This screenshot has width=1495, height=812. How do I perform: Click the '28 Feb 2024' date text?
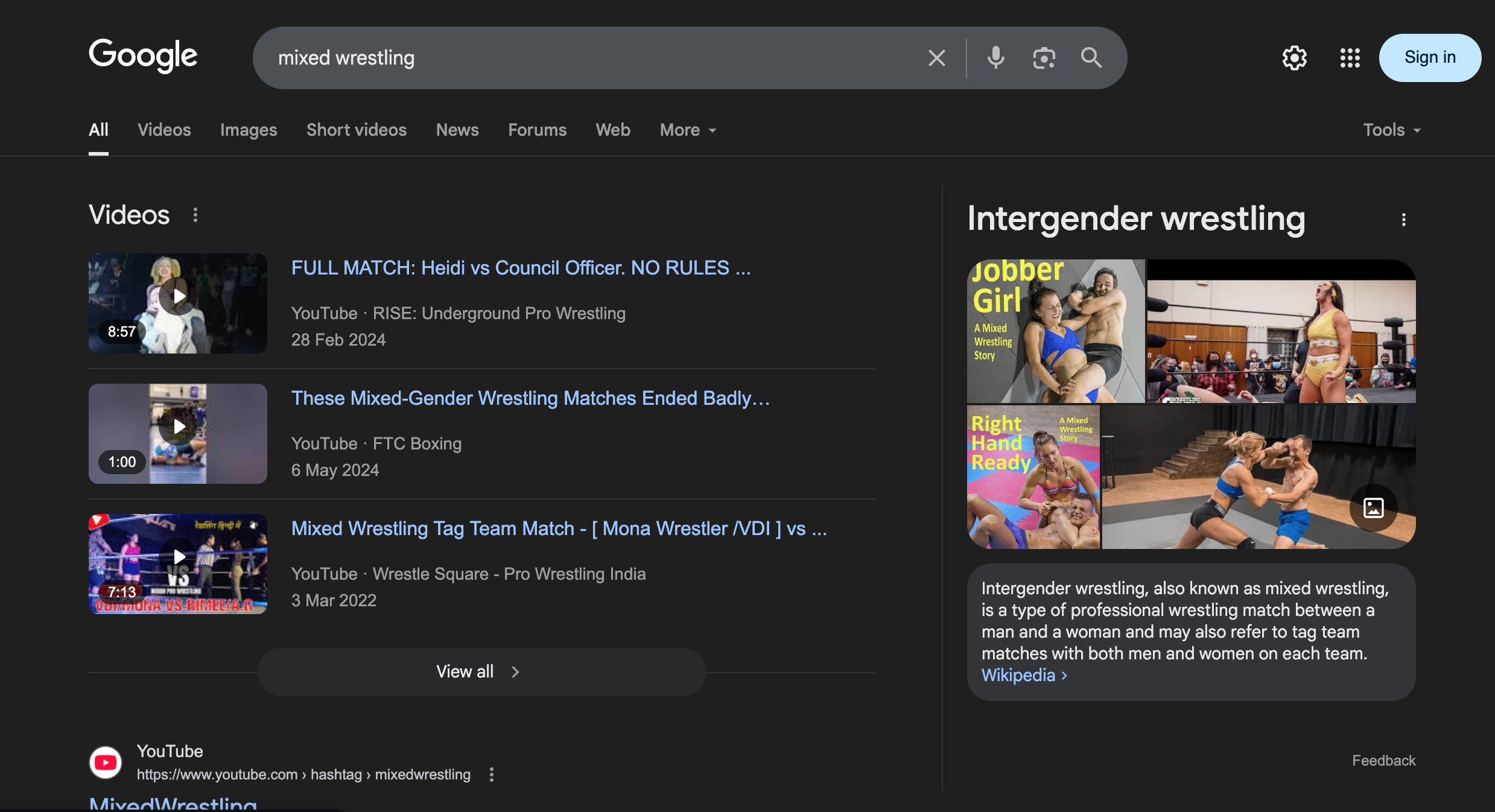point(338,340)
